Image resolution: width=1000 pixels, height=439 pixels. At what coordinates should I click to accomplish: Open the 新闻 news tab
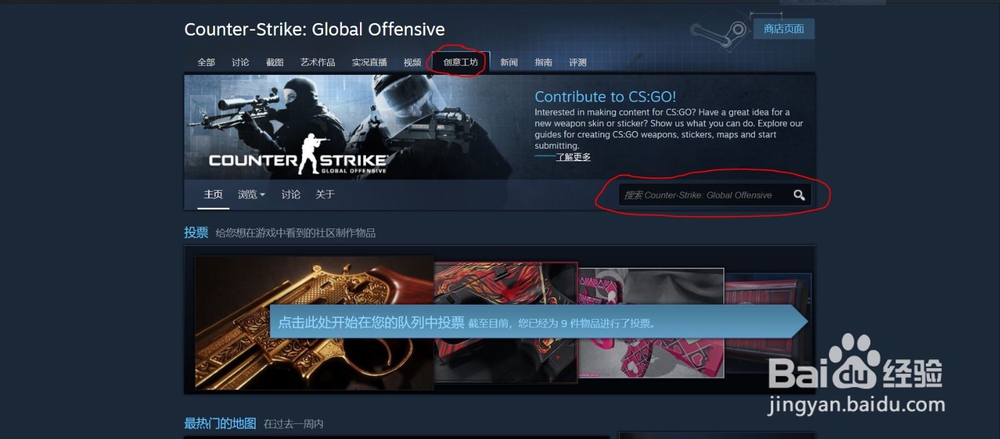509,63
